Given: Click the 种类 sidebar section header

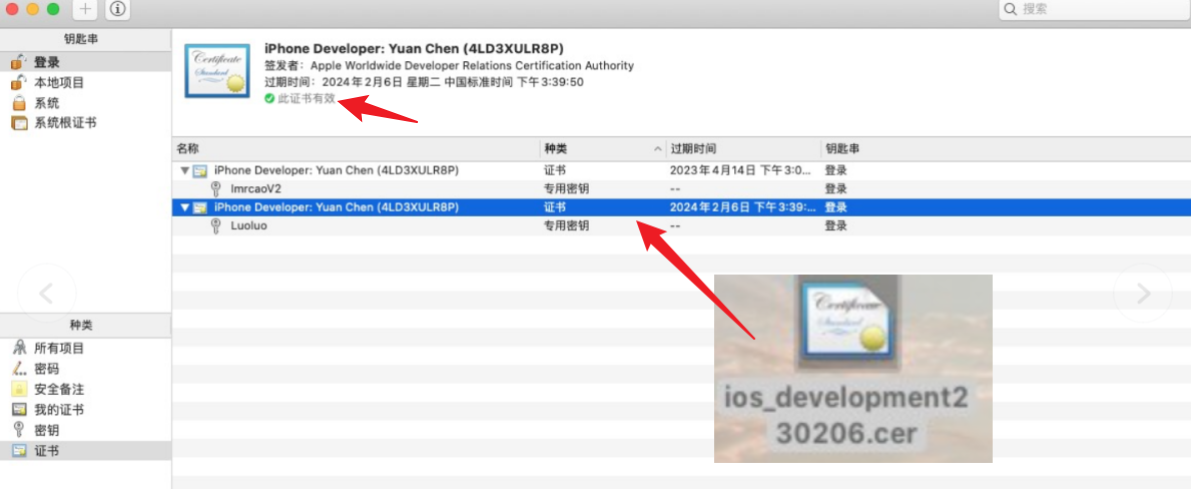Looking at the screenshot, I should [81, 324].
